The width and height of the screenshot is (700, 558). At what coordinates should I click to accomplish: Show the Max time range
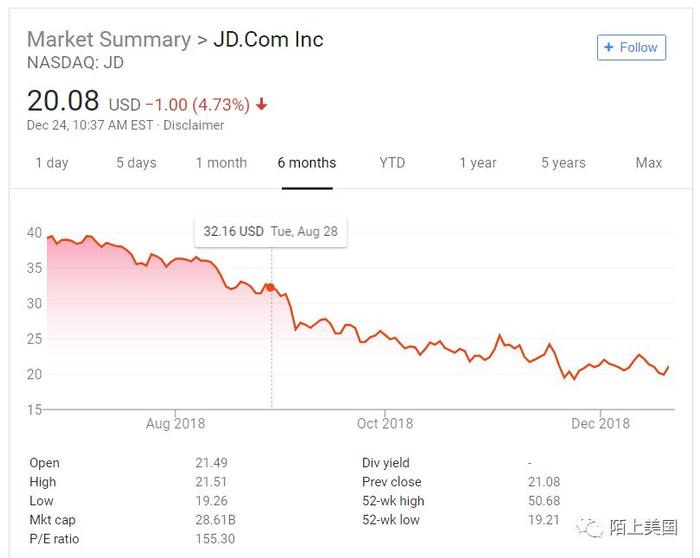point(649,163)
